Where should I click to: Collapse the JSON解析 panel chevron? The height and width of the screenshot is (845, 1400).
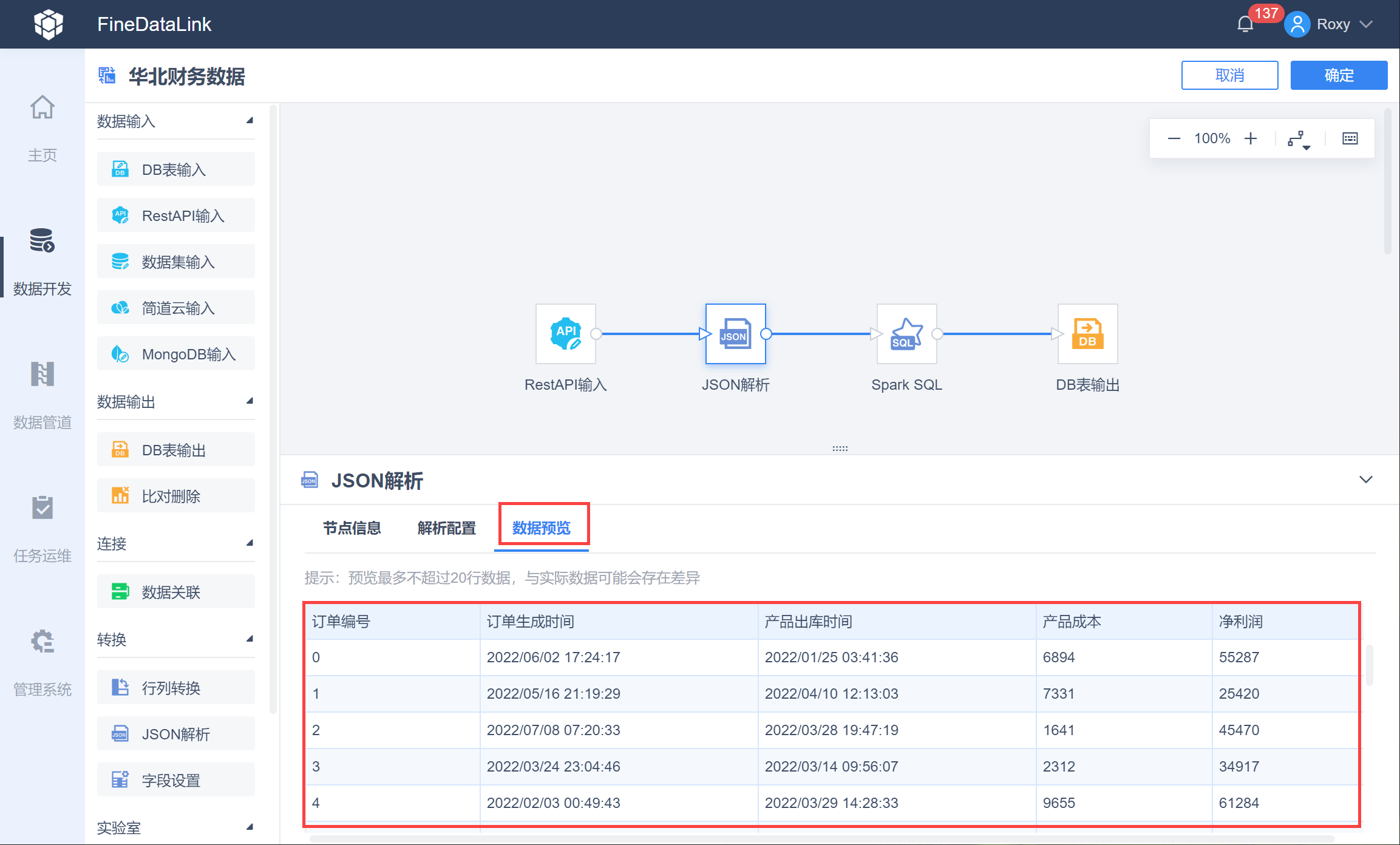point(1365,480)
